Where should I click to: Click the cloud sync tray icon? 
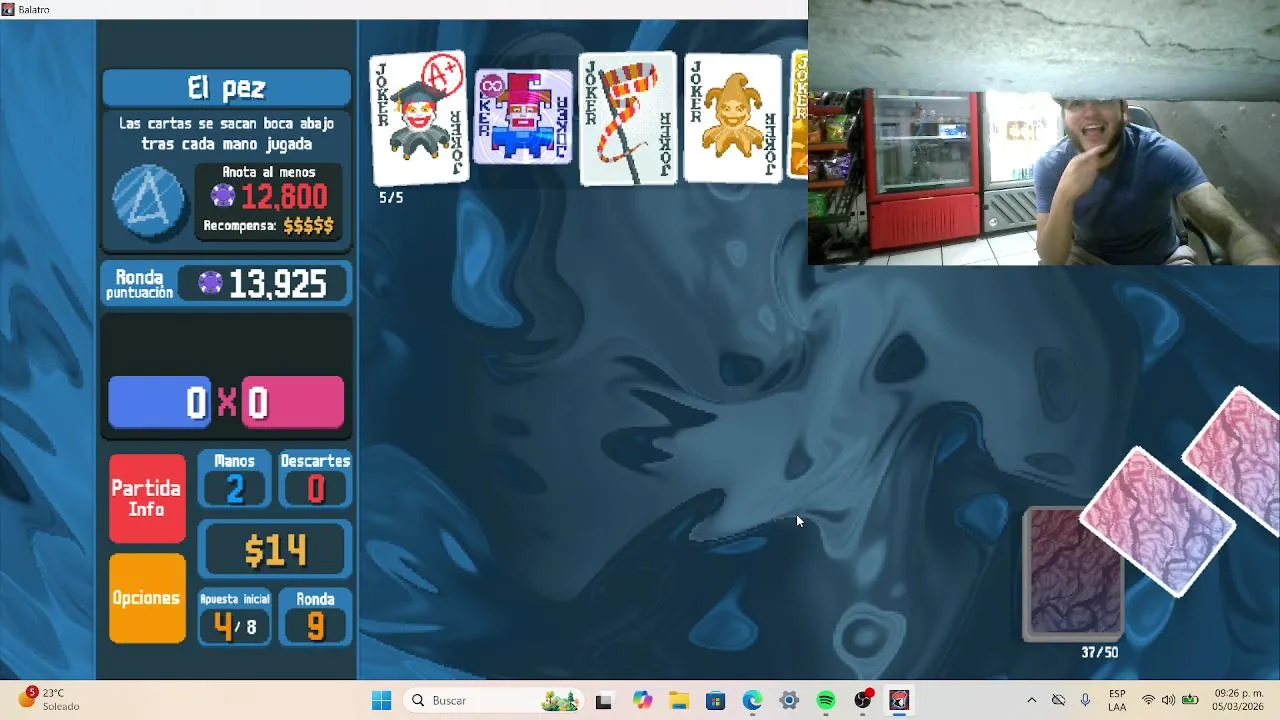[x=1058, y=701]
